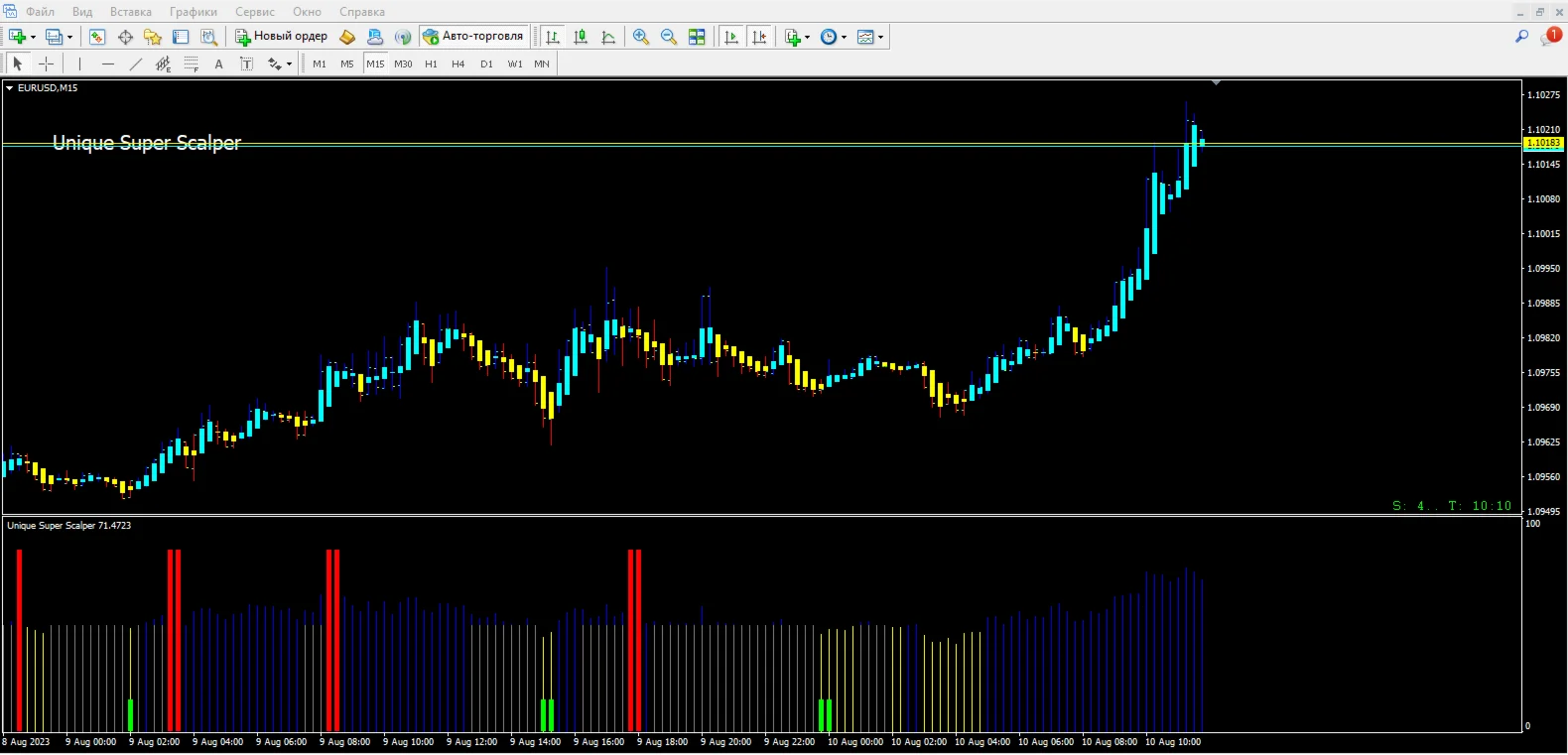The height and width of the screenshot is (755, 1568).
Task: Switch to W1 timeframe
Action: [515, 63]
